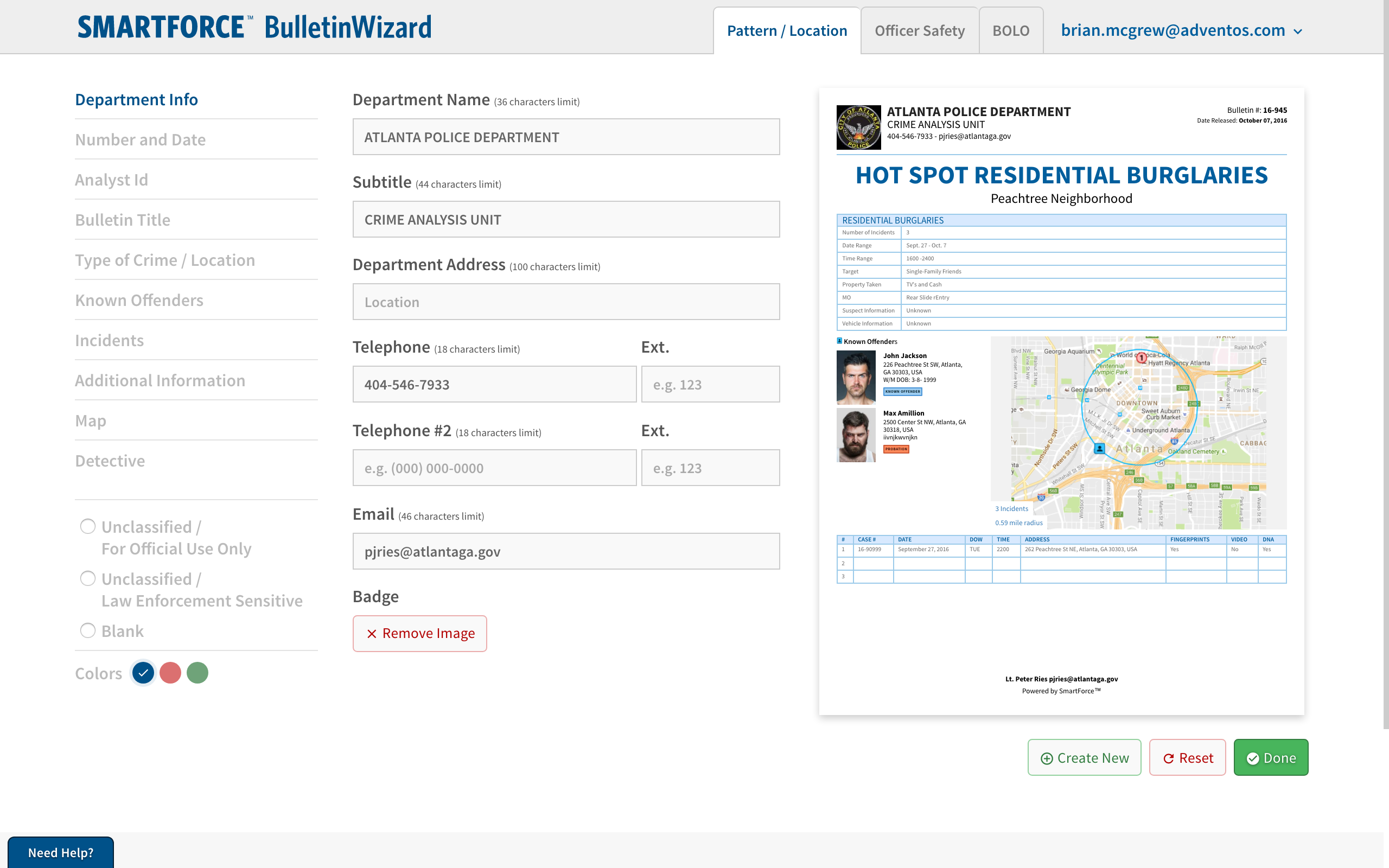Image resolution: width=1389 pixels, height=868 pixels.
Task: Pick the red color swatch
Action: (170, 673)
